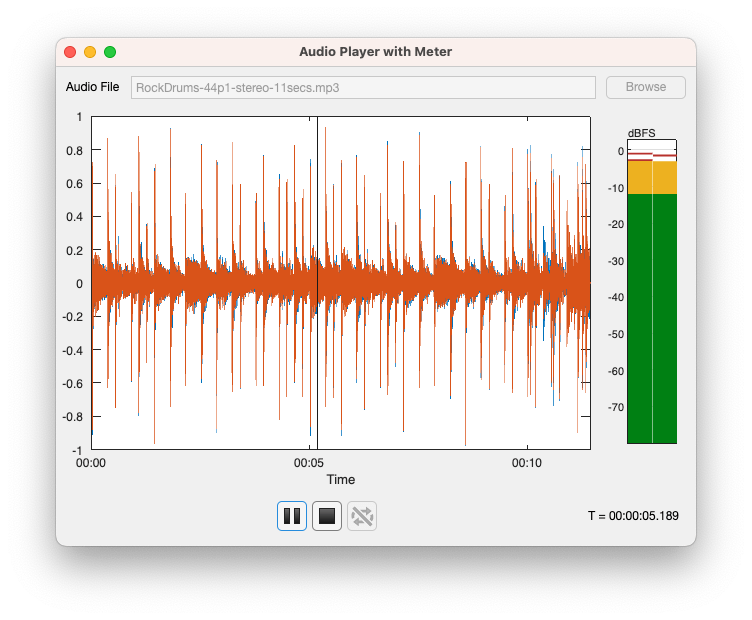Click the dBFS meter label

pos(641,133)
